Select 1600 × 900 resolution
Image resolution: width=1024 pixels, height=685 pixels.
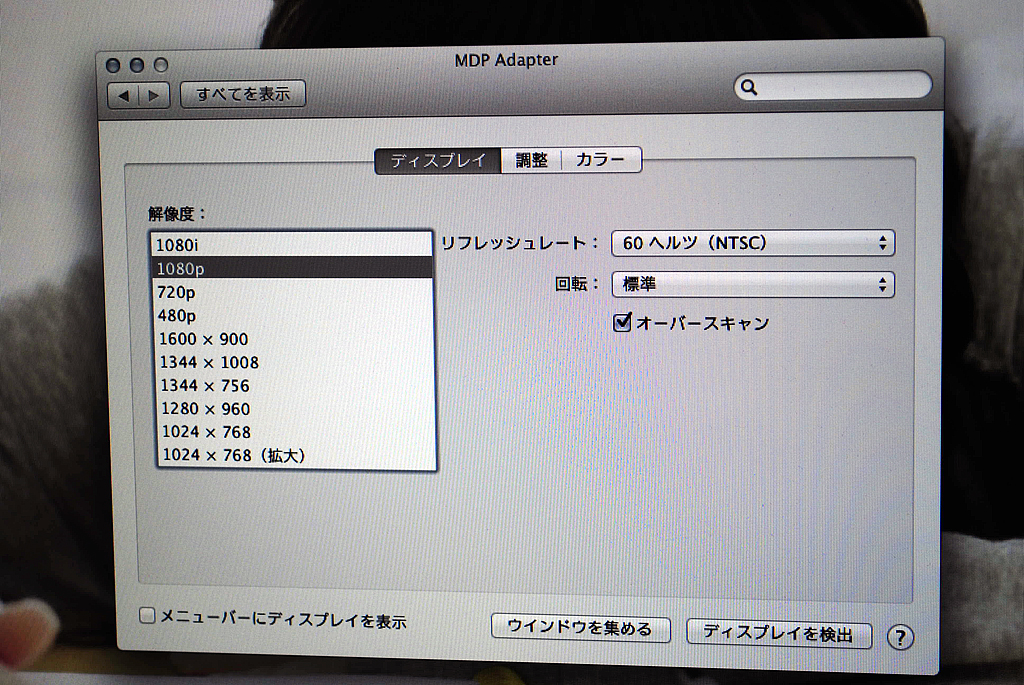point(292,339)
